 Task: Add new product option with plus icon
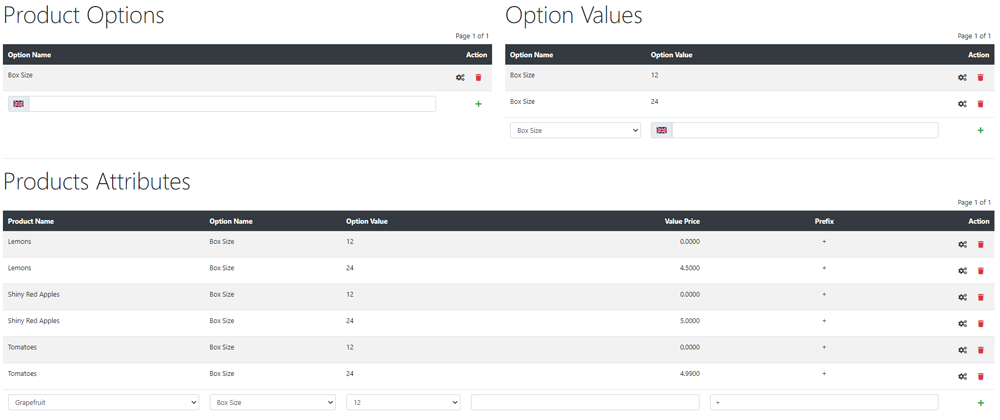478,104
